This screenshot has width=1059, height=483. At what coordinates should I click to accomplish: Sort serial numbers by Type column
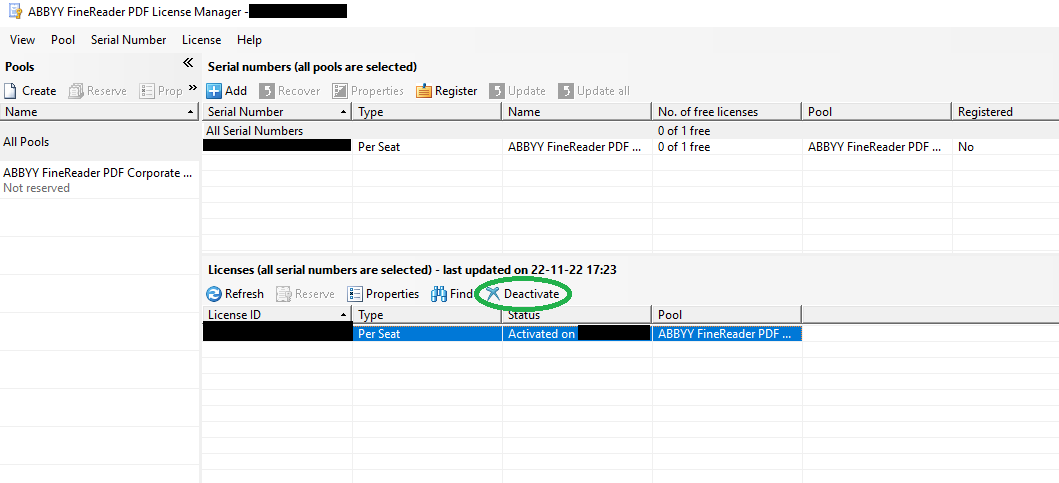click(427, 111)
